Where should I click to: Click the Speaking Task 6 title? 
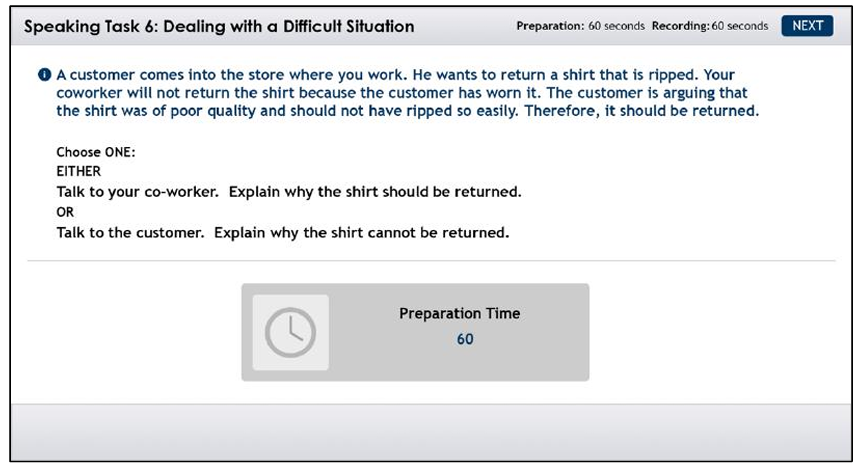click(219, 26)
